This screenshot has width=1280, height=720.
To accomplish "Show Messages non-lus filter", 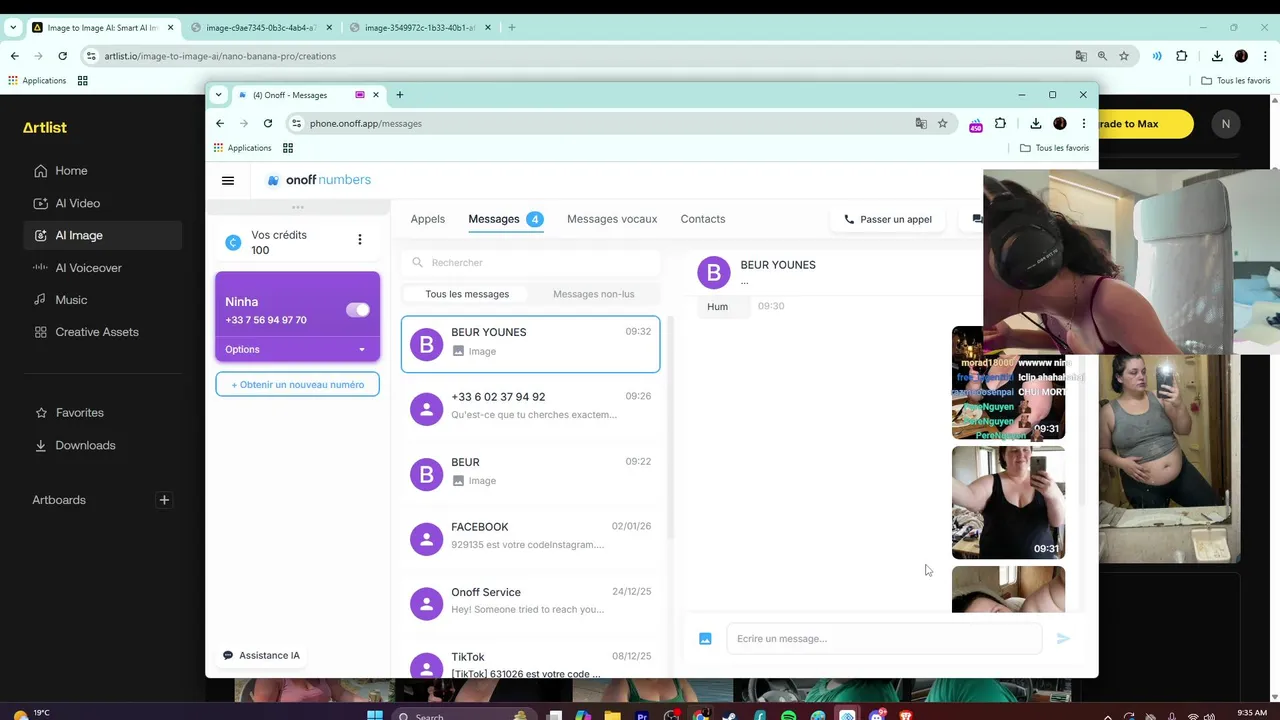I will (594, 294).
